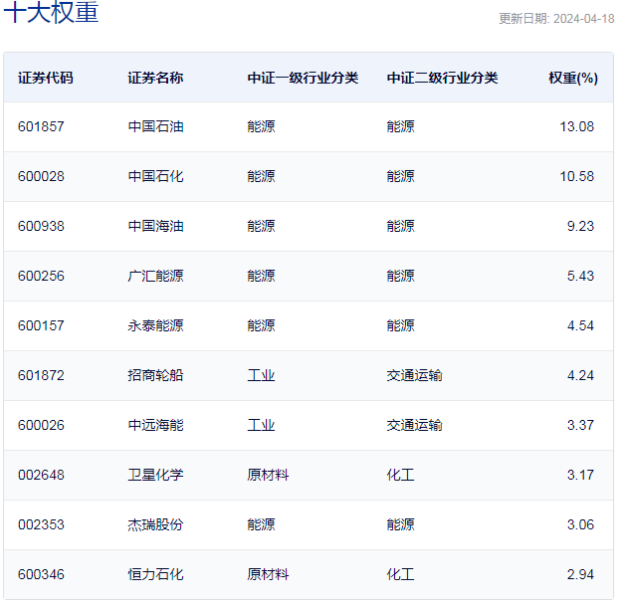This screenshot has height=600, width=618.
Task: Click 化工 in the 恒力石化 row
Action: click(400, 575)
